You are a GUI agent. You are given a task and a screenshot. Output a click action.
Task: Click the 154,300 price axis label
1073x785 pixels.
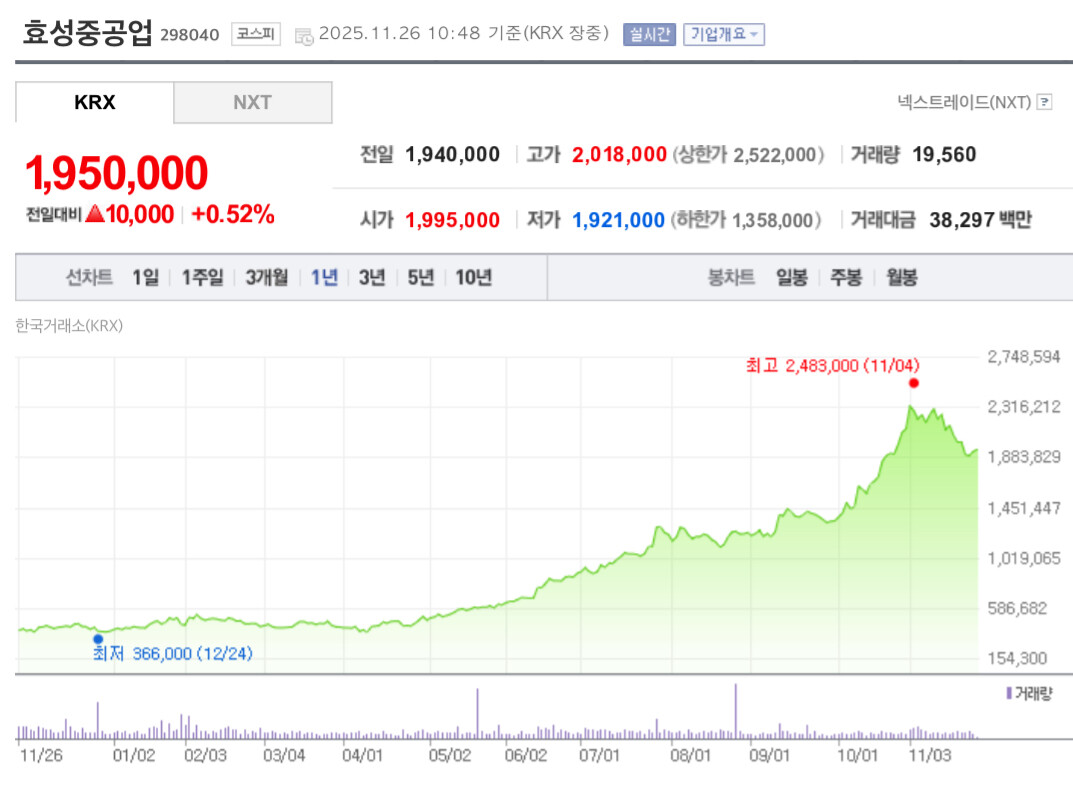coord(1018,658)
